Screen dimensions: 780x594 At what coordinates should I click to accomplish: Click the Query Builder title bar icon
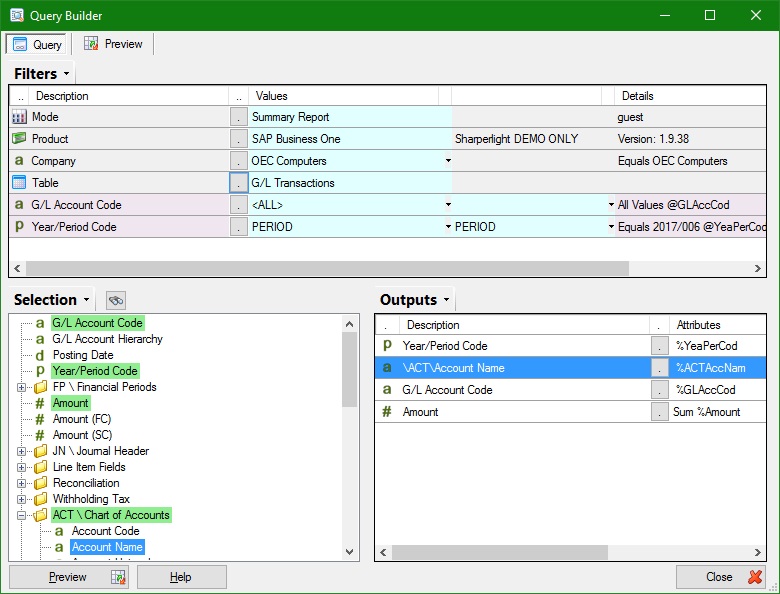click(16, 16)
